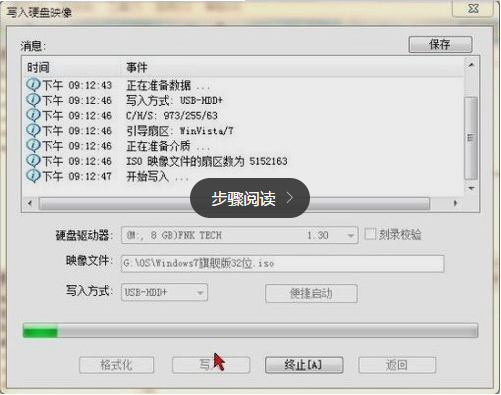Click the 时间 column header
The height and width of the screenshot is (395, 501).
(x=38, y=68)
